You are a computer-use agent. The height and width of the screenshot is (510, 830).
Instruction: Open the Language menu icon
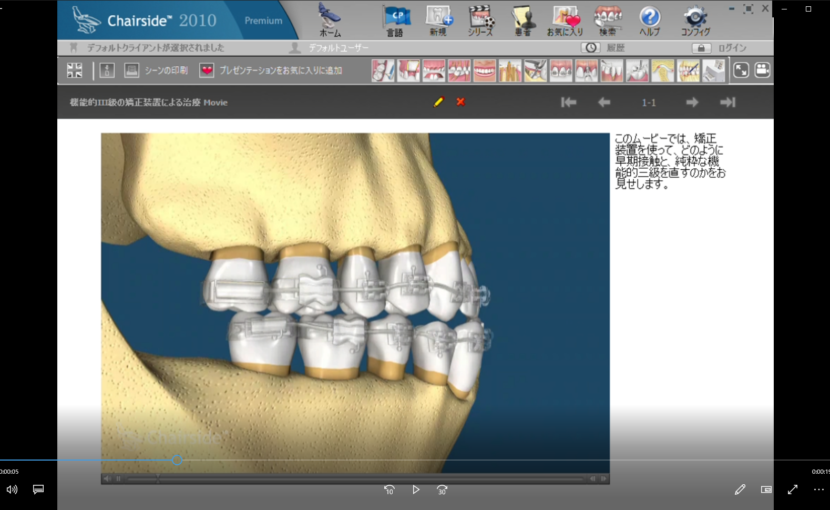point(396,18)
